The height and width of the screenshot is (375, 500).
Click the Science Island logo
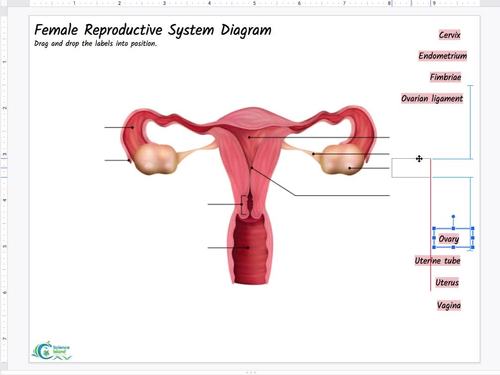[x=52, y=351]
